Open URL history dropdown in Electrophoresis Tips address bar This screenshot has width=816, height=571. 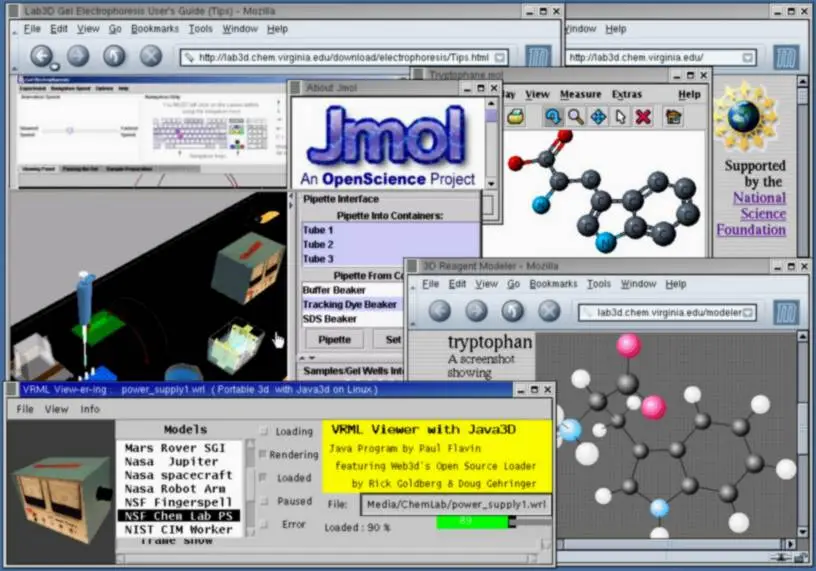coord(500,57)
